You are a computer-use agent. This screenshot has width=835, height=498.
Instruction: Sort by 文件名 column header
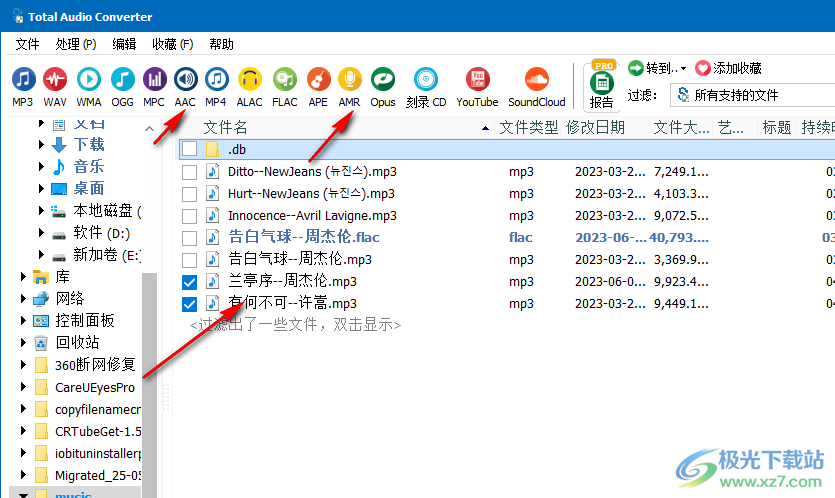tap(335, 128)
